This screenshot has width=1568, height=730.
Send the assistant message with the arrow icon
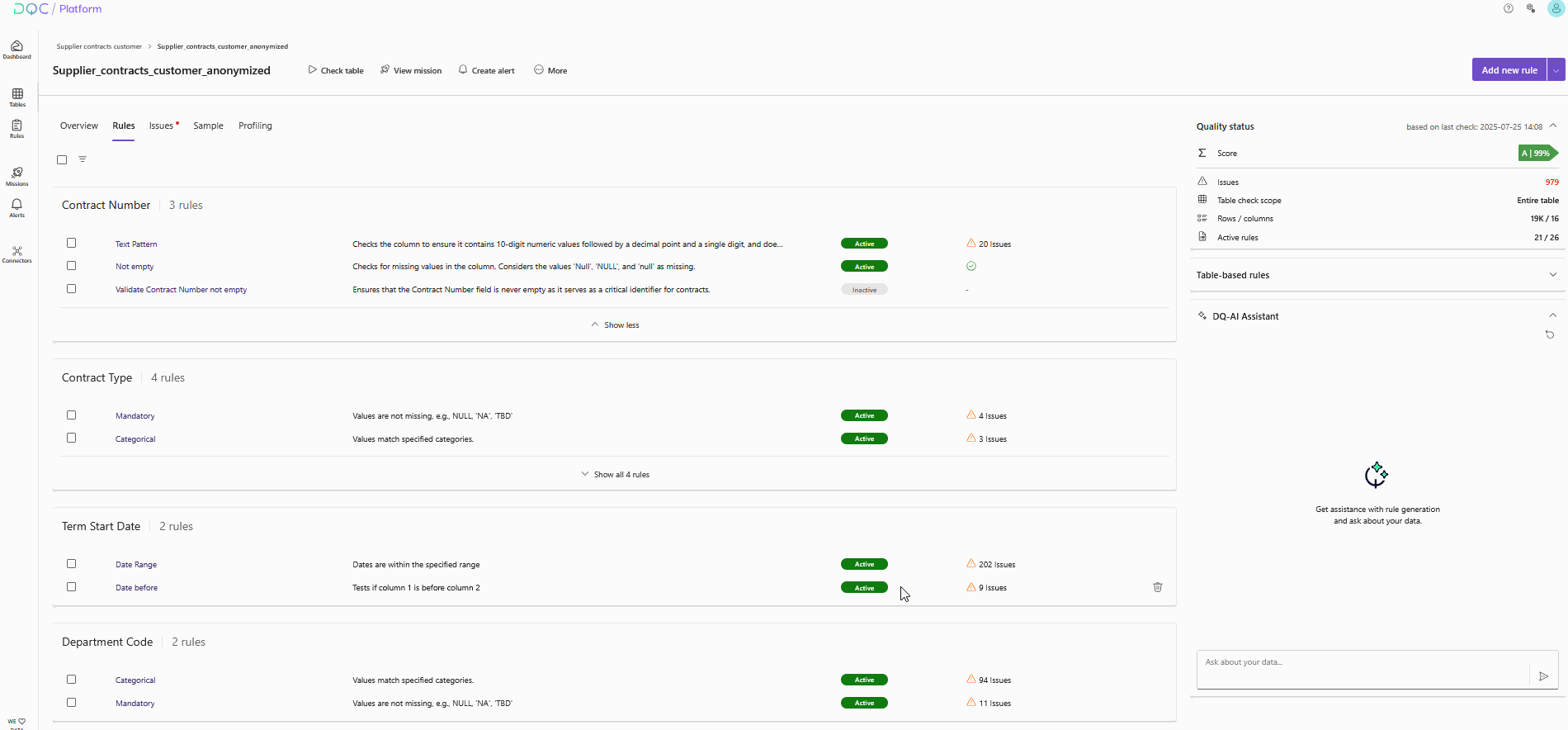(1544, 676)
